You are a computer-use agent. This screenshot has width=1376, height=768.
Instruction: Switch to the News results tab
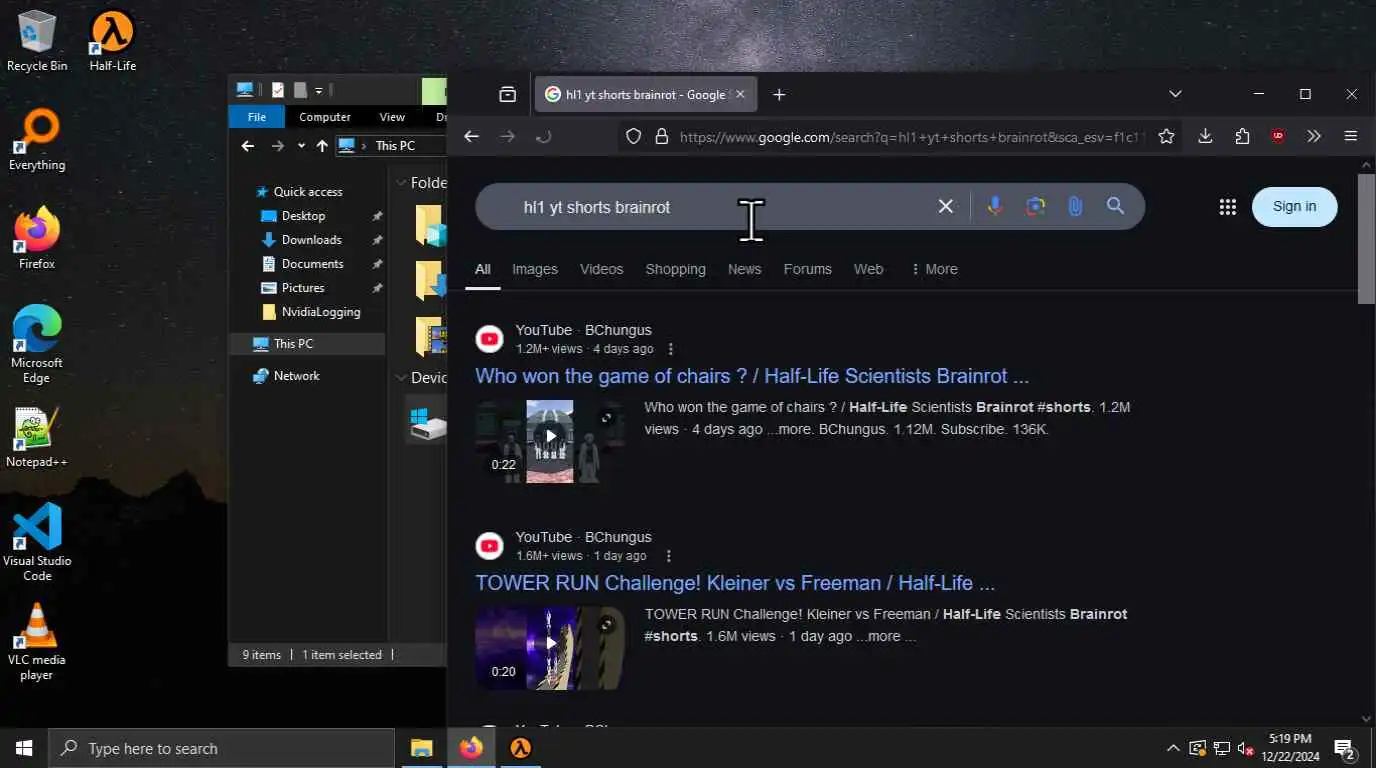(x=744, y=269)
